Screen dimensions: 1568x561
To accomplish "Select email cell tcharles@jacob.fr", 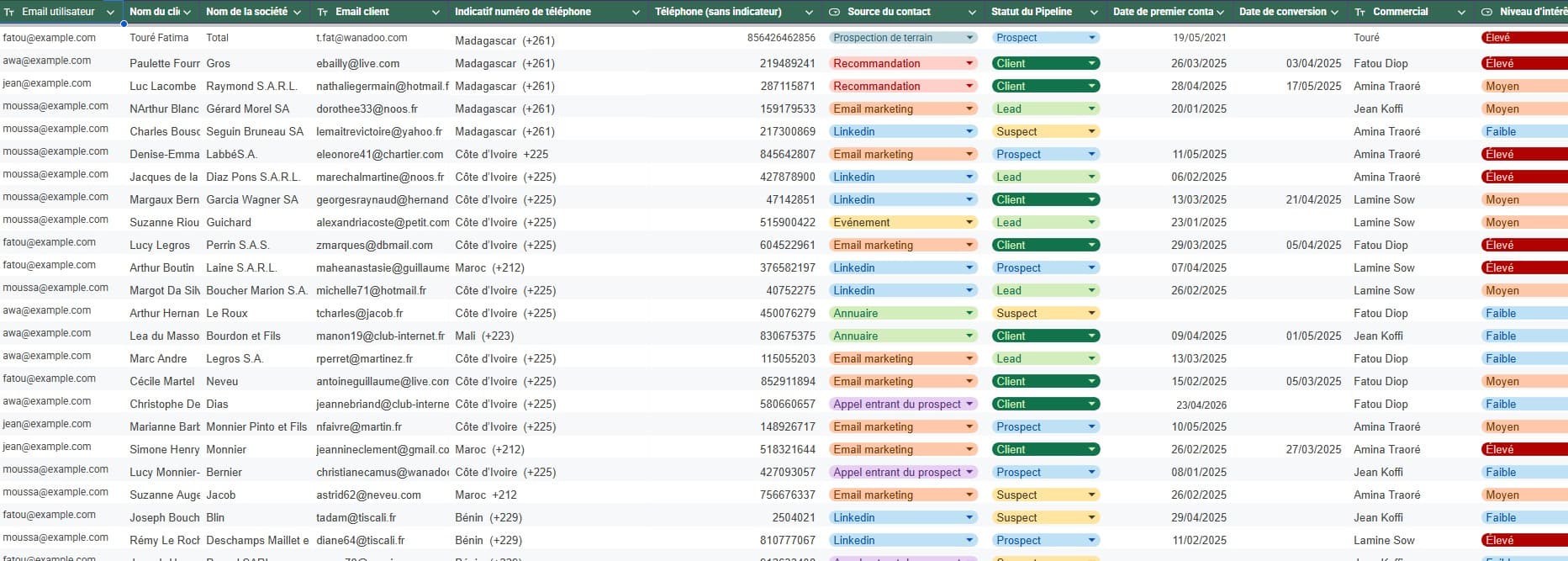I will [x=359, y=313].
